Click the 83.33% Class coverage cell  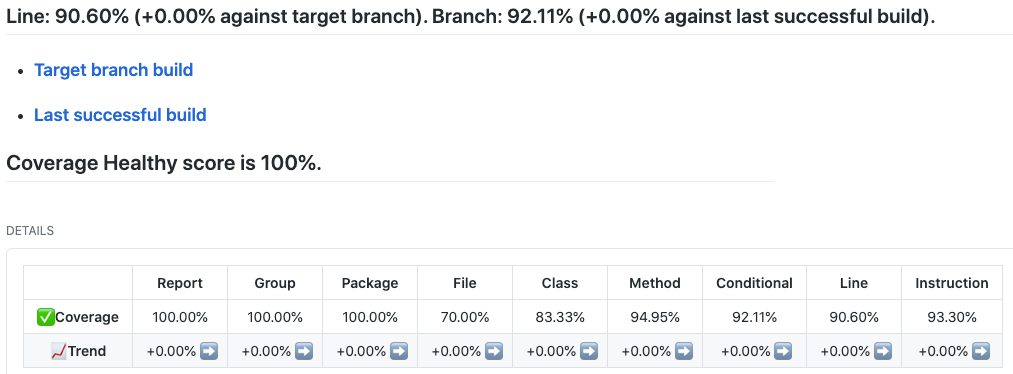point(560,317)
